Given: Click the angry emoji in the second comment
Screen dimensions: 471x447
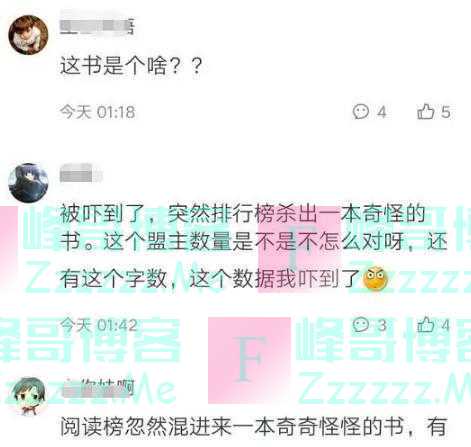Looking at the screenshot, I should 375,278.
